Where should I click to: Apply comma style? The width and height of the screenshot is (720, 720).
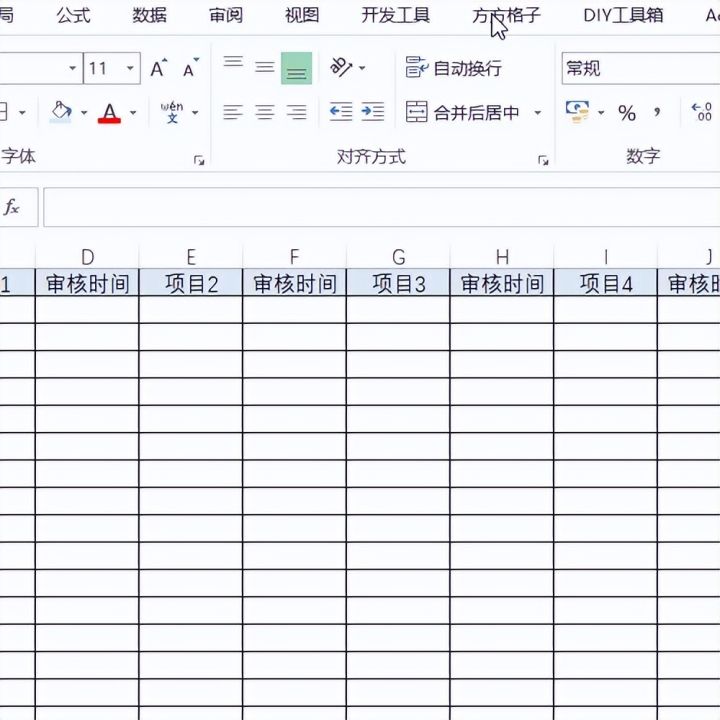tap(657, 112)
